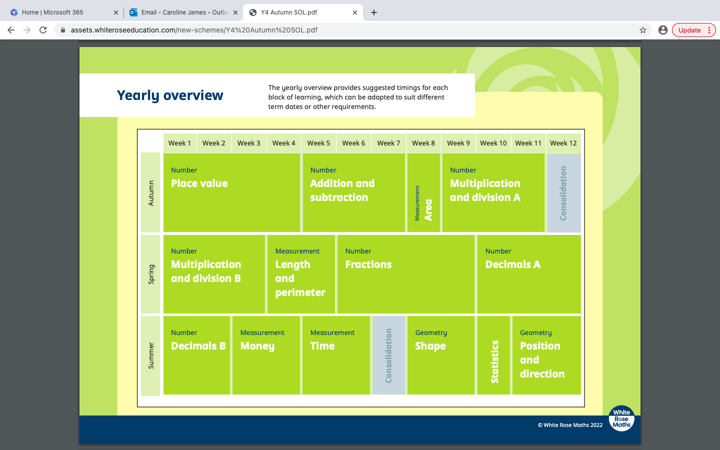Screen dimensions: 720x450
Task: Switch to Home Microsoft 365 tab
Action: pos(55,13)
